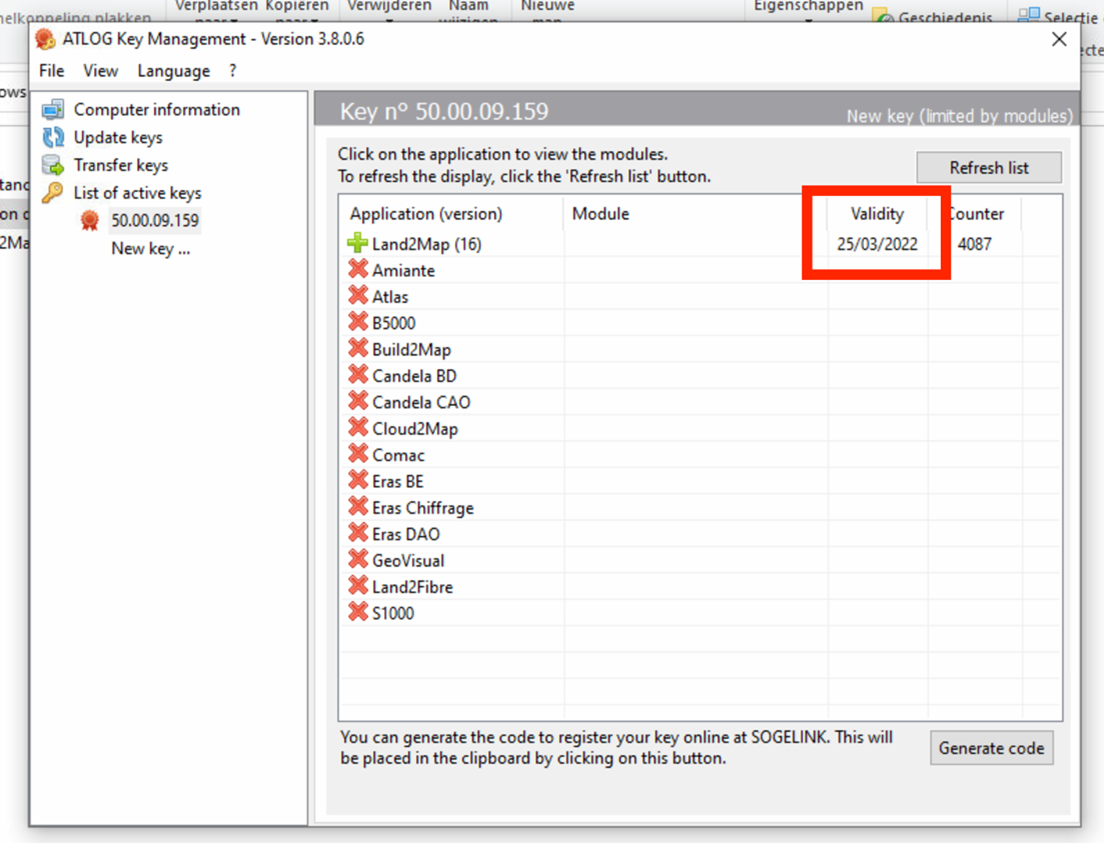Select key 50.00.09.159 in the sidebar tree
The image size is (1104, 843).
[155, 220]
